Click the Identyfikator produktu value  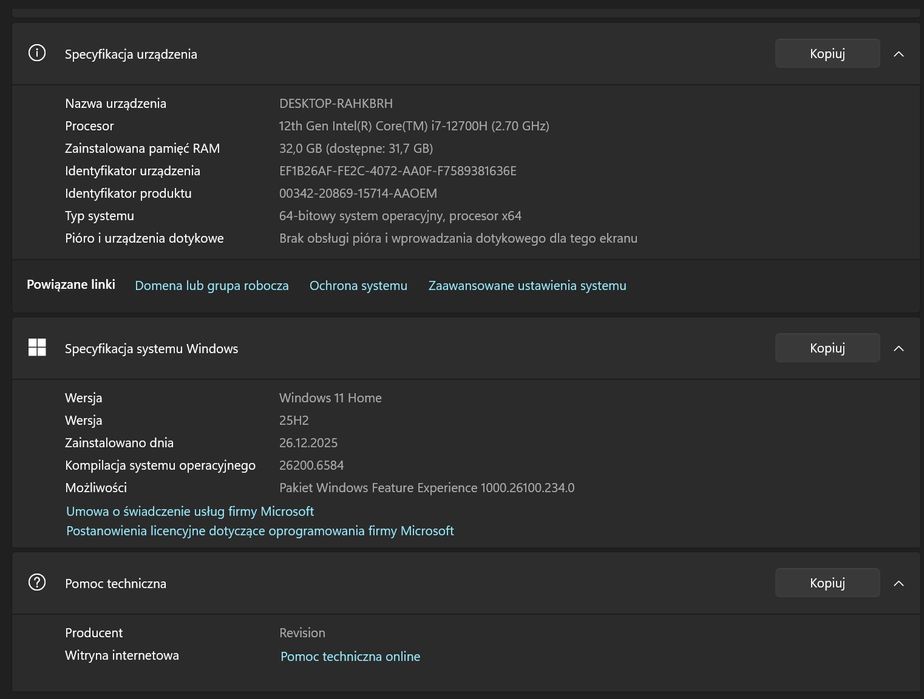coord(358,194)
